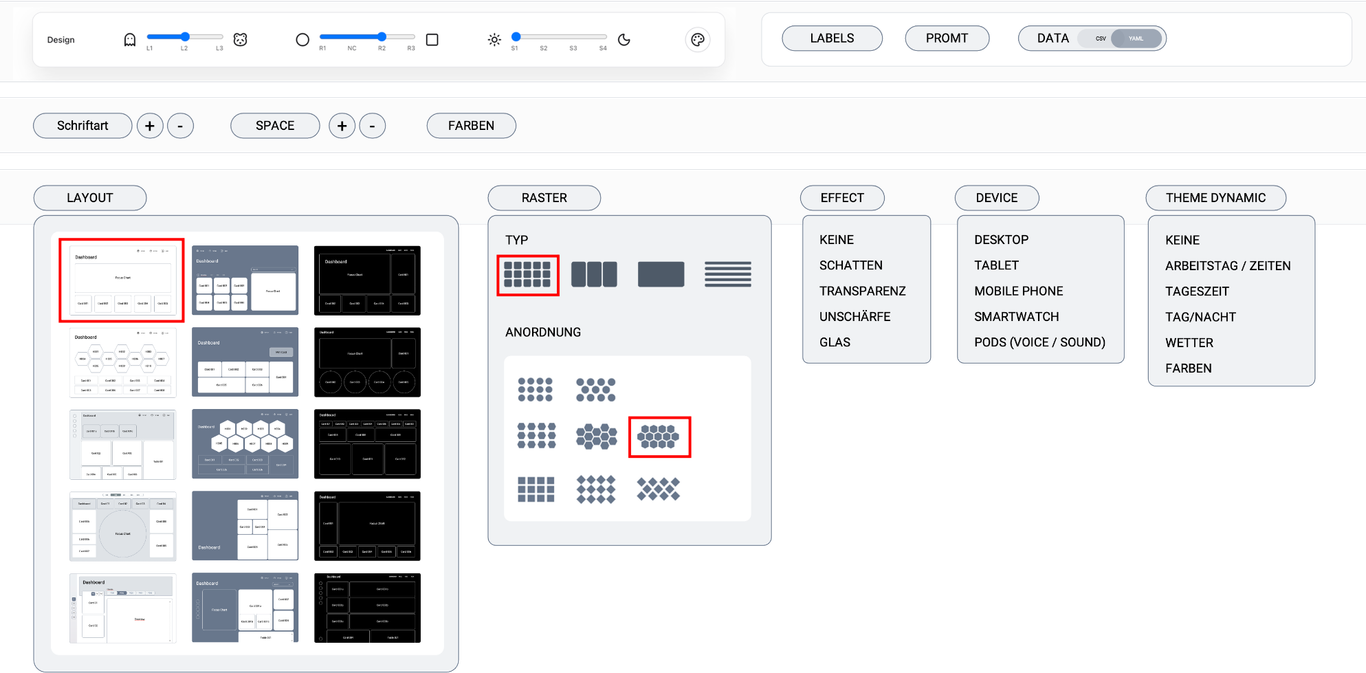Viewport: 1366px width, 673px height.
Task: Open the color palette icon
Action: [697, 40]
